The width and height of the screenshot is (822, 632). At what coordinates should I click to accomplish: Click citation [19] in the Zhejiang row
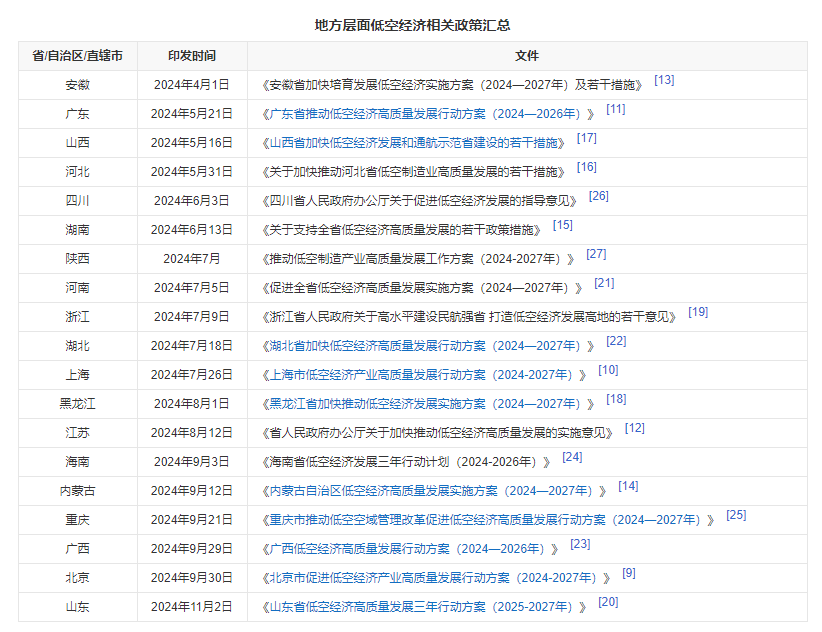tap(698, 312)
